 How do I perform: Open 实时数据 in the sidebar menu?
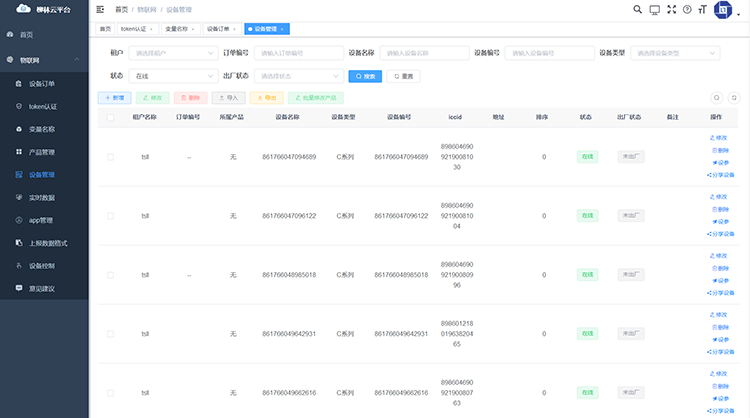41,197
